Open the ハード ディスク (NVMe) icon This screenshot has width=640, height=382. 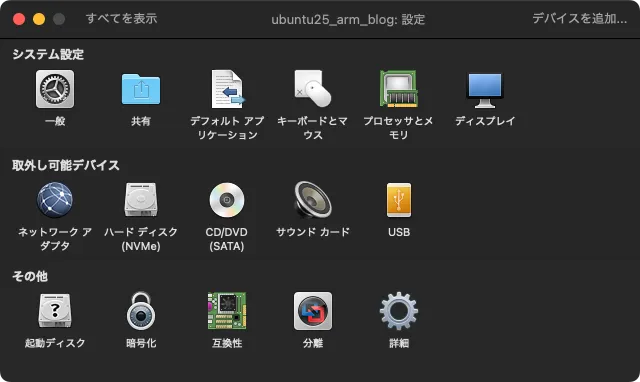(141, 200)
